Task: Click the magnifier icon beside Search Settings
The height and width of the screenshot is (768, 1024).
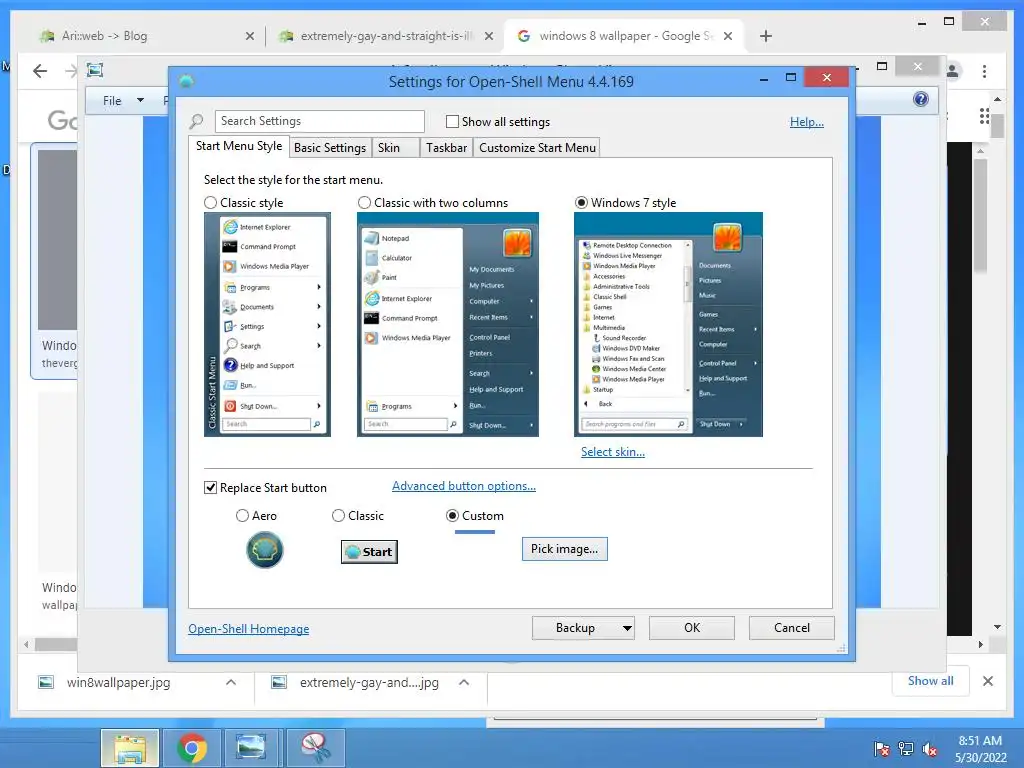Action: (196, 121)
